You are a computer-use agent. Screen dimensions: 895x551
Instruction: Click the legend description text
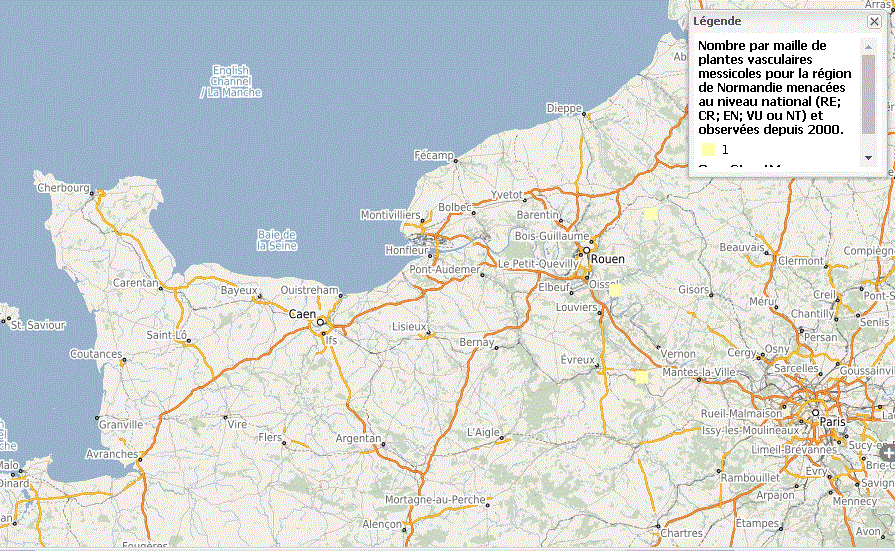[x=772, y=87]
